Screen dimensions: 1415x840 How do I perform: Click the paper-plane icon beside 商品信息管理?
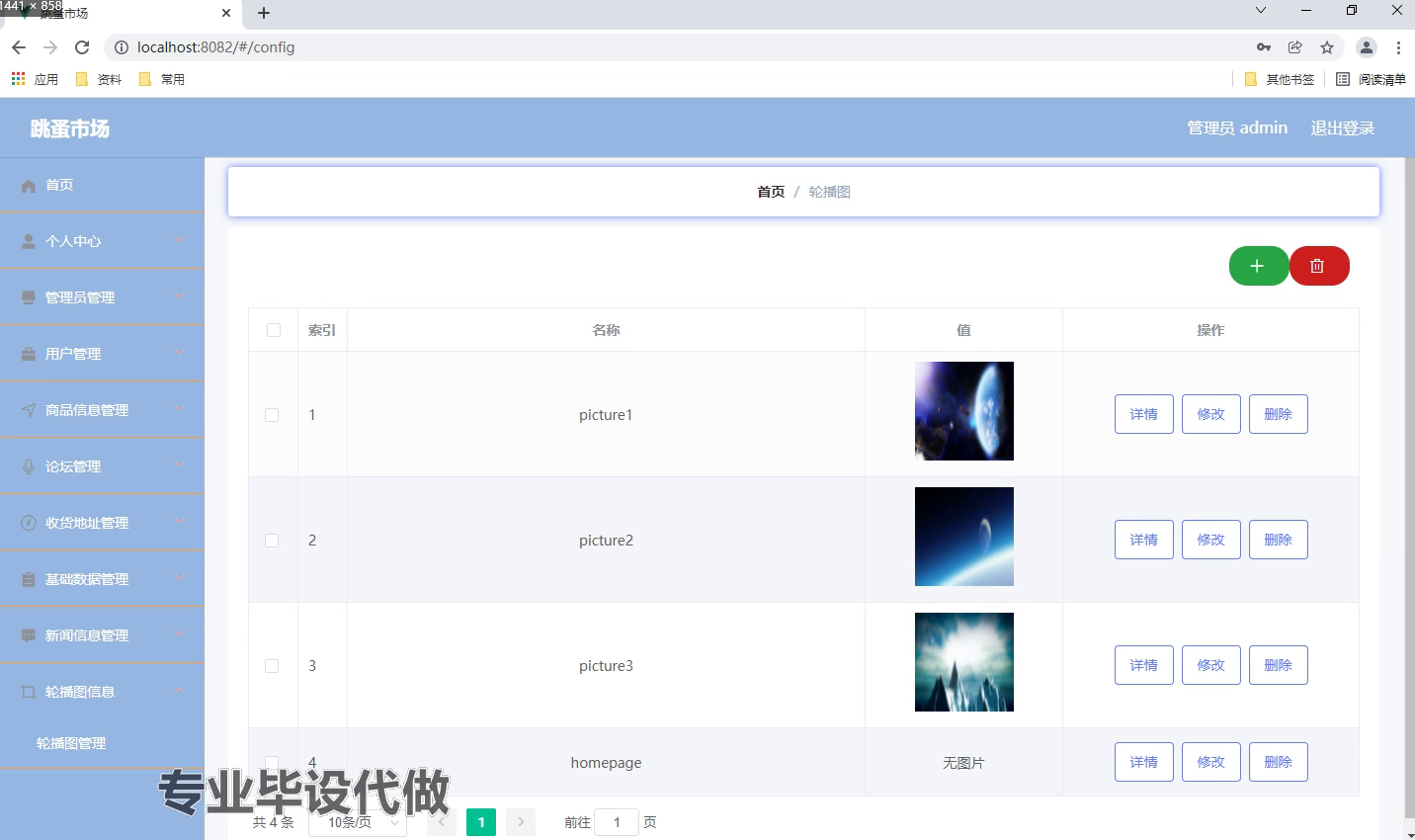(29, 410)
